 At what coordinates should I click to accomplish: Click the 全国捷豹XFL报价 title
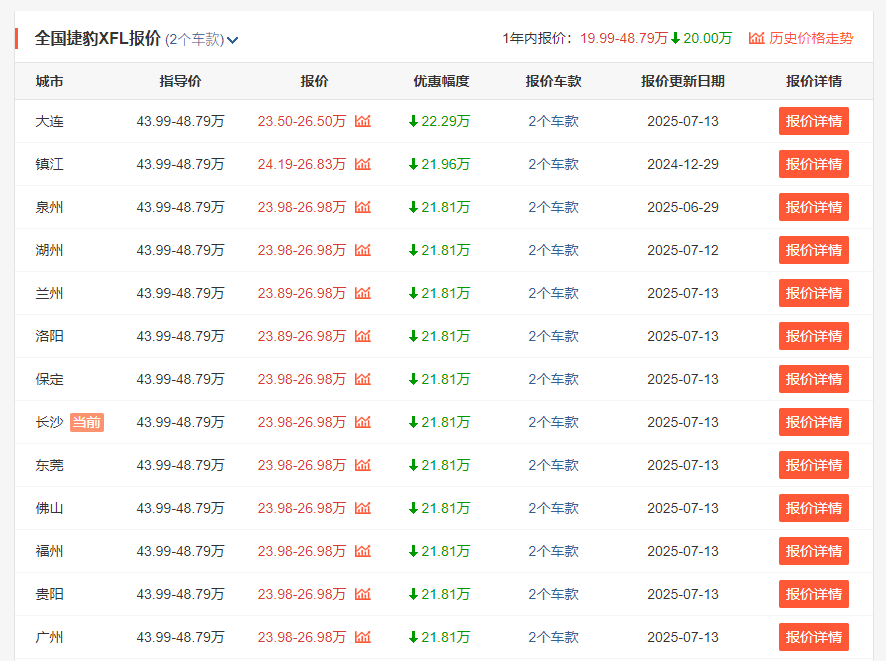click(98, 38)
